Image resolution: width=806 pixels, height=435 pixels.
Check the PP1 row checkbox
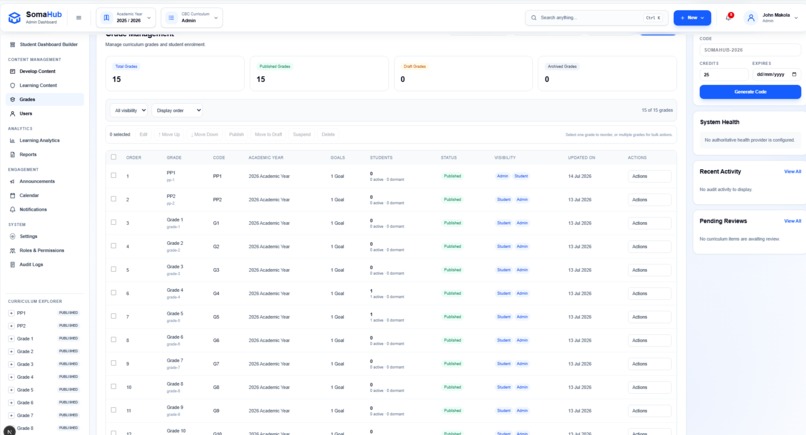pyautogui.click(x=114, y=175)
